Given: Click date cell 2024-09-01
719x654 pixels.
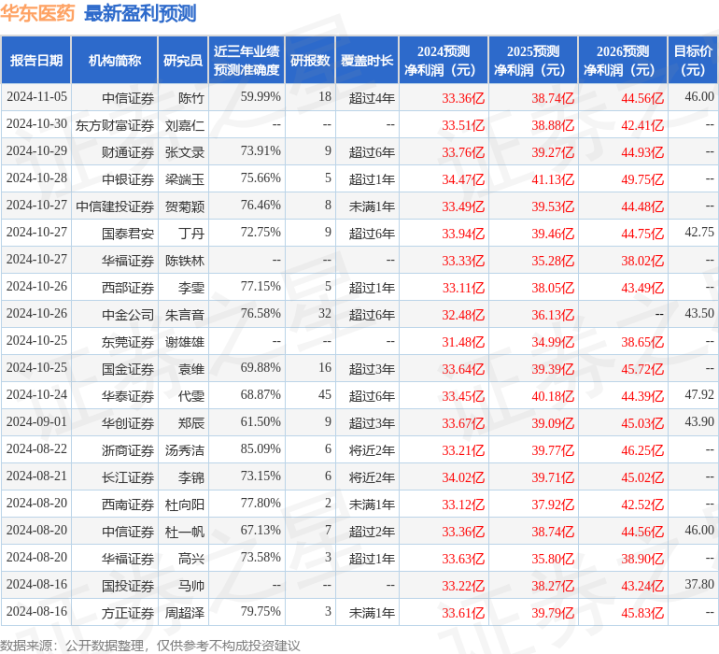Looking at the screenshot, I should 37,421.
